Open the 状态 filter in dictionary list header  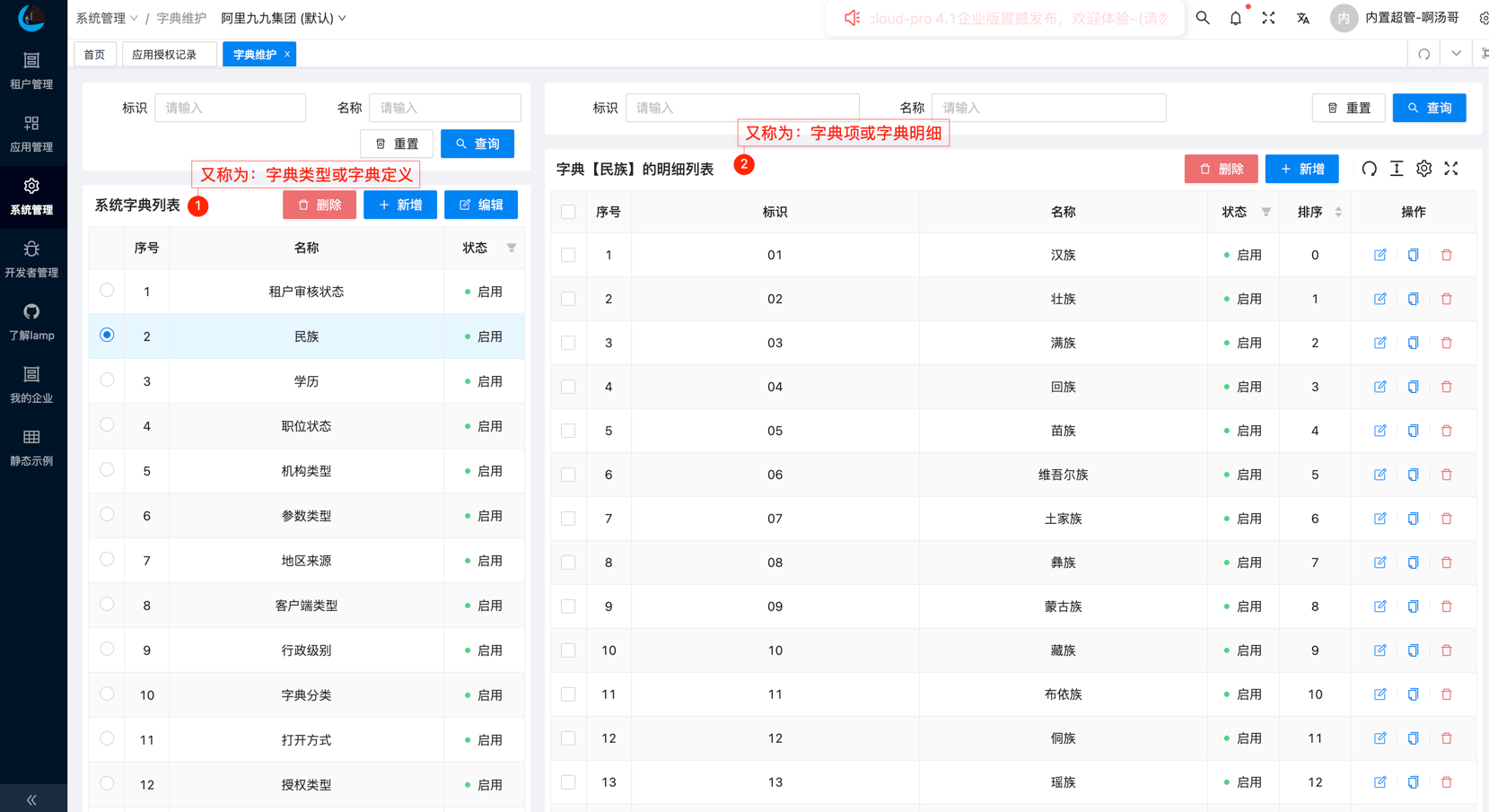click(512, 248)
